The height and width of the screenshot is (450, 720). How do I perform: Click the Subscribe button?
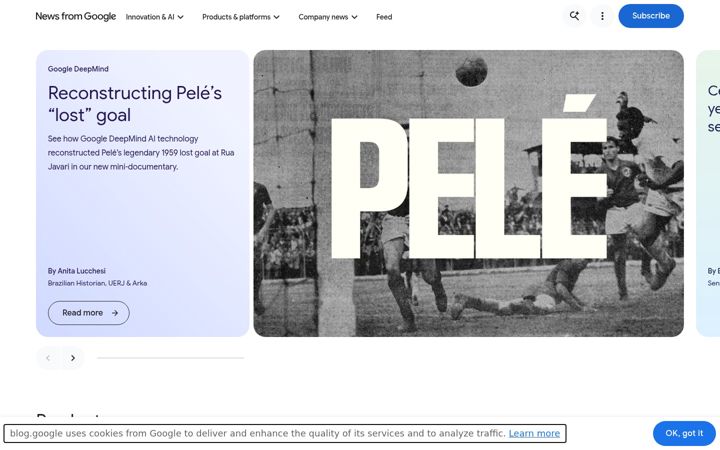(651, 16)
